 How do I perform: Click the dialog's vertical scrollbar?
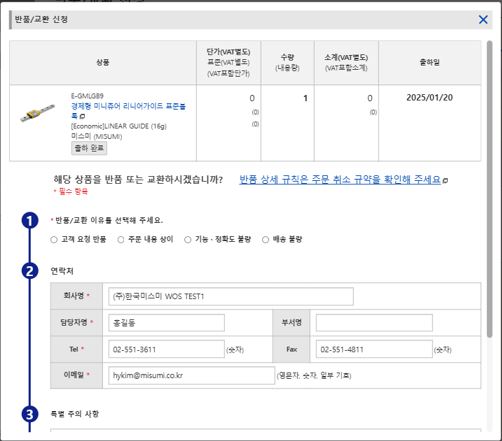click(x=489, y=189)
